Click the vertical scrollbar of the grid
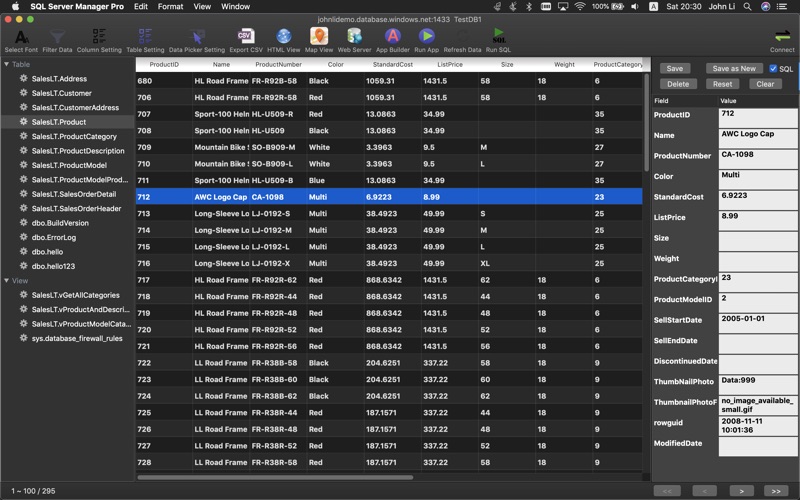This screenshot has height=500, width=800. coord(646,122)
